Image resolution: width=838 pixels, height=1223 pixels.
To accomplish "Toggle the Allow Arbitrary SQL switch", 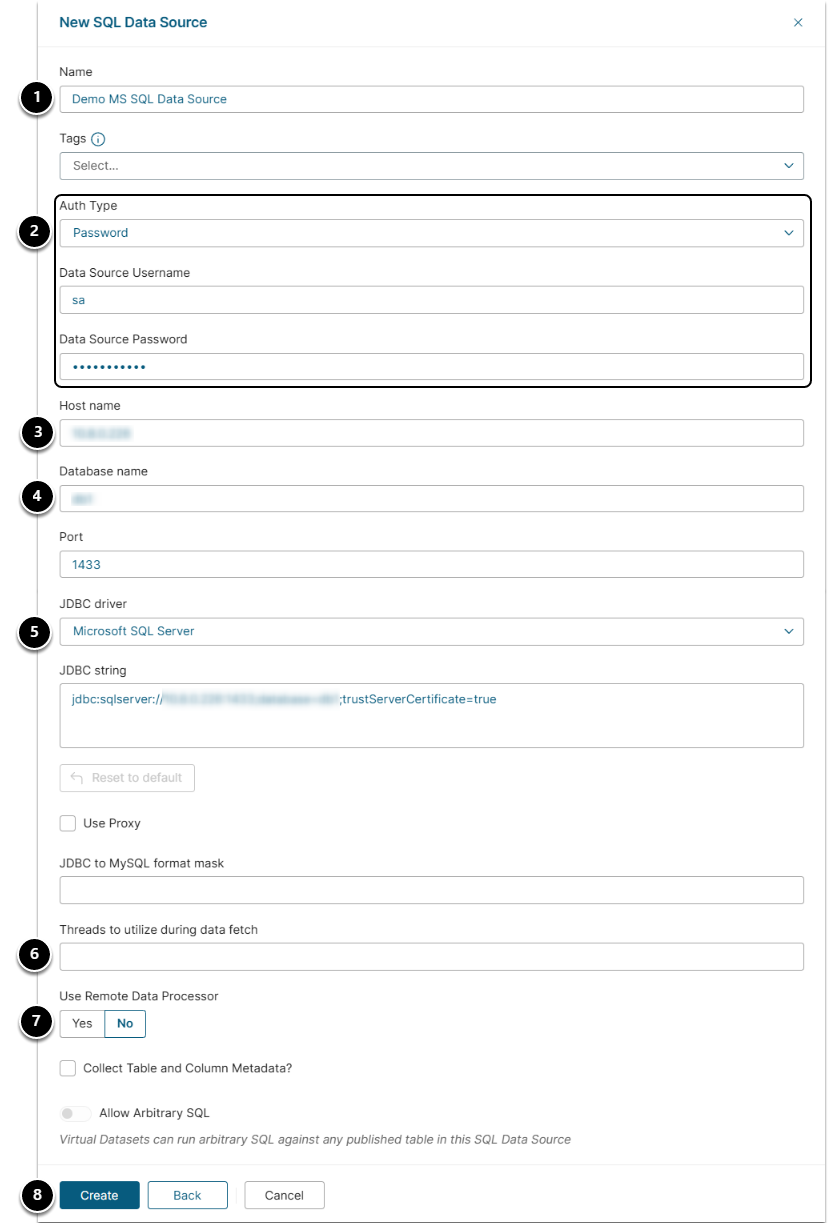I will coord(75,1113).
